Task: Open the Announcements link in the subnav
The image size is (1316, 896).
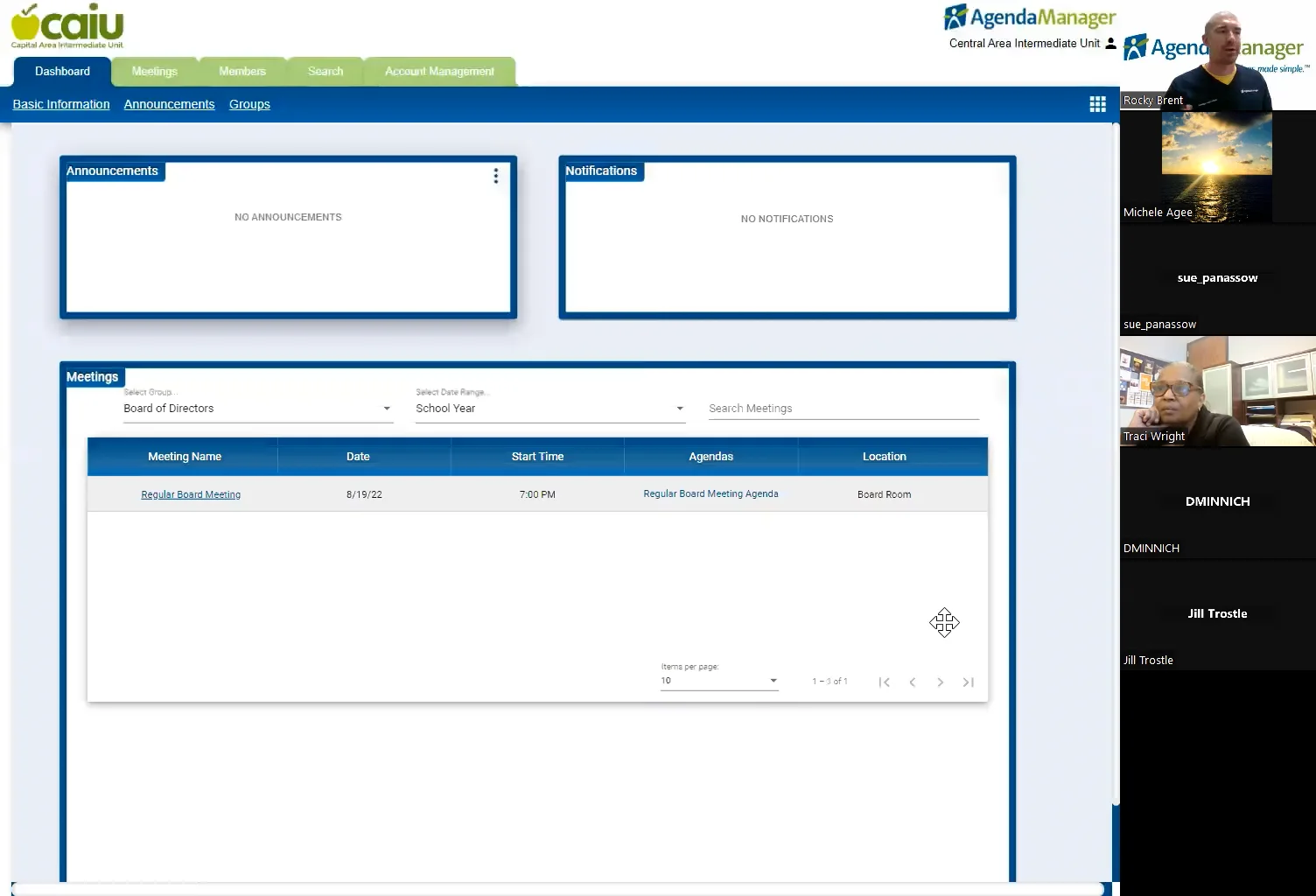Action: (169, 104)
